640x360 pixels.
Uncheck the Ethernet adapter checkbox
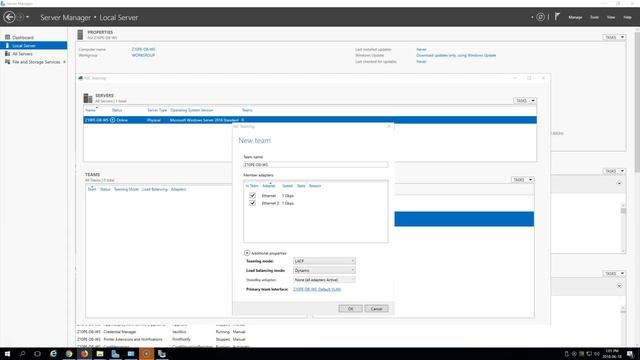coord(253,196)
